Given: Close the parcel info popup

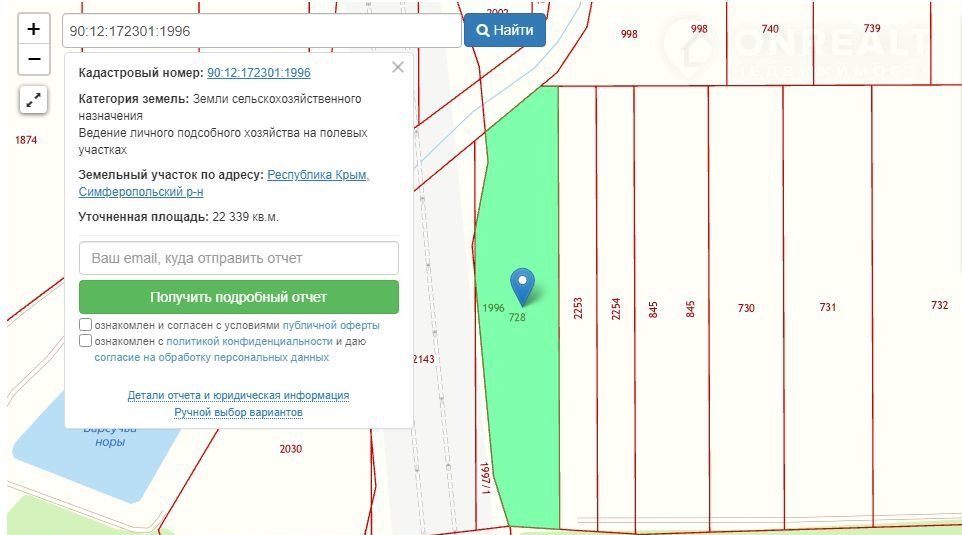Looking at the screenshot, I should 397,68.
